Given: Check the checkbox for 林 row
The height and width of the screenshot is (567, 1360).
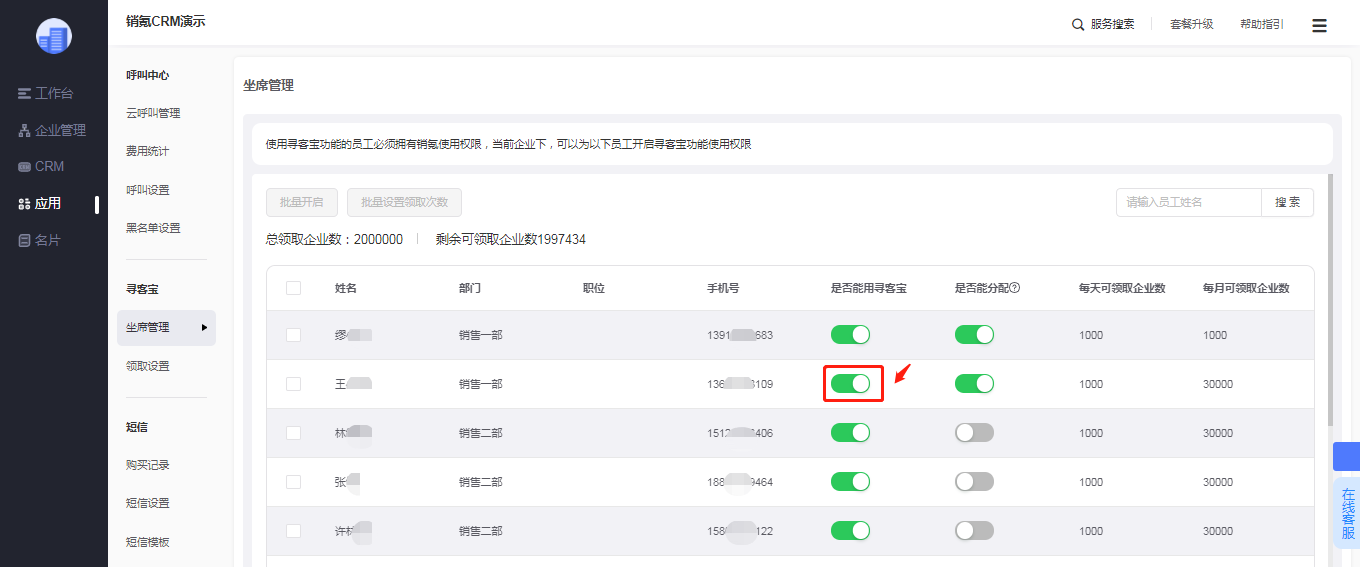Looking at the screenshot, I should tap(293, 433).
